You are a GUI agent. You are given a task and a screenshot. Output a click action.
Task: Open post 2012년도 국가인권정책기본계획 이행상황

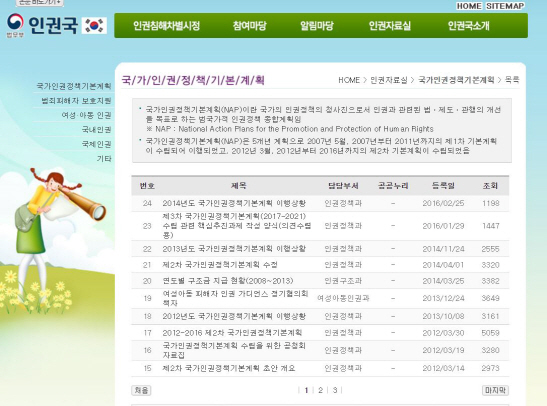(234, 316)
